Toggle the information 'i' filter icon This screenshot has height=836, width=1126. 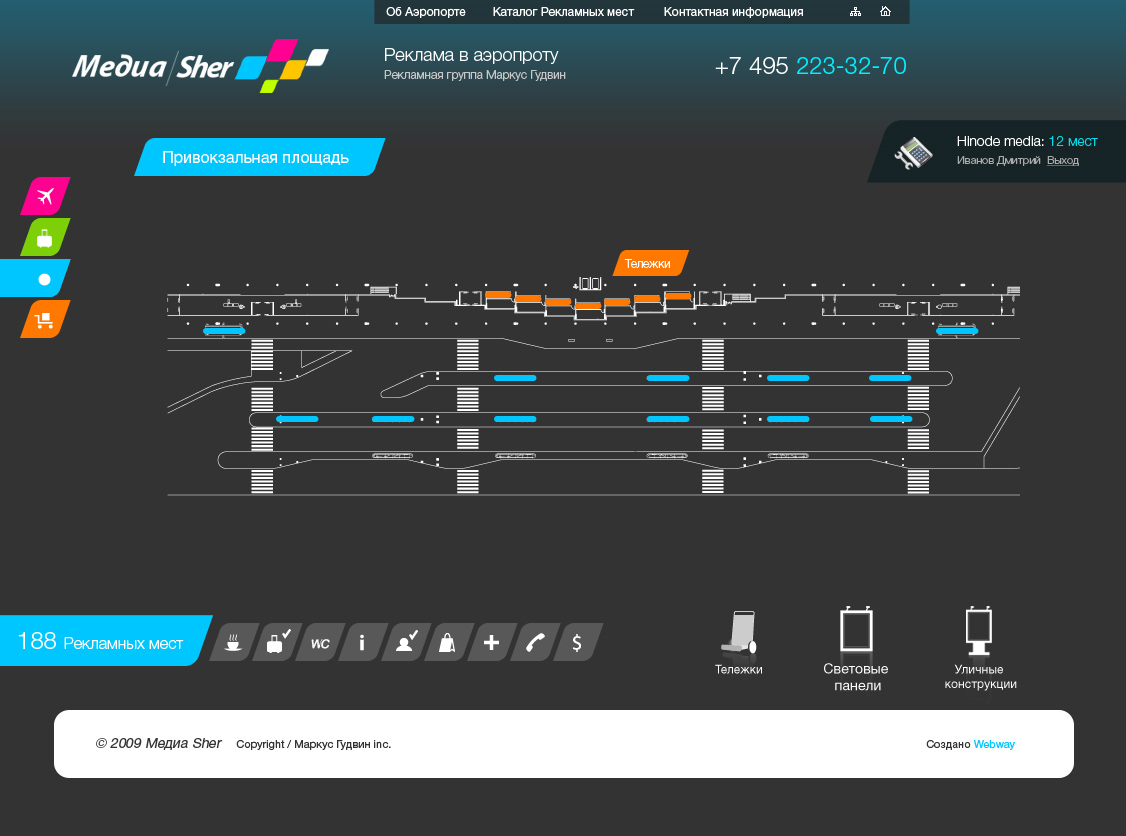[363, 642]
